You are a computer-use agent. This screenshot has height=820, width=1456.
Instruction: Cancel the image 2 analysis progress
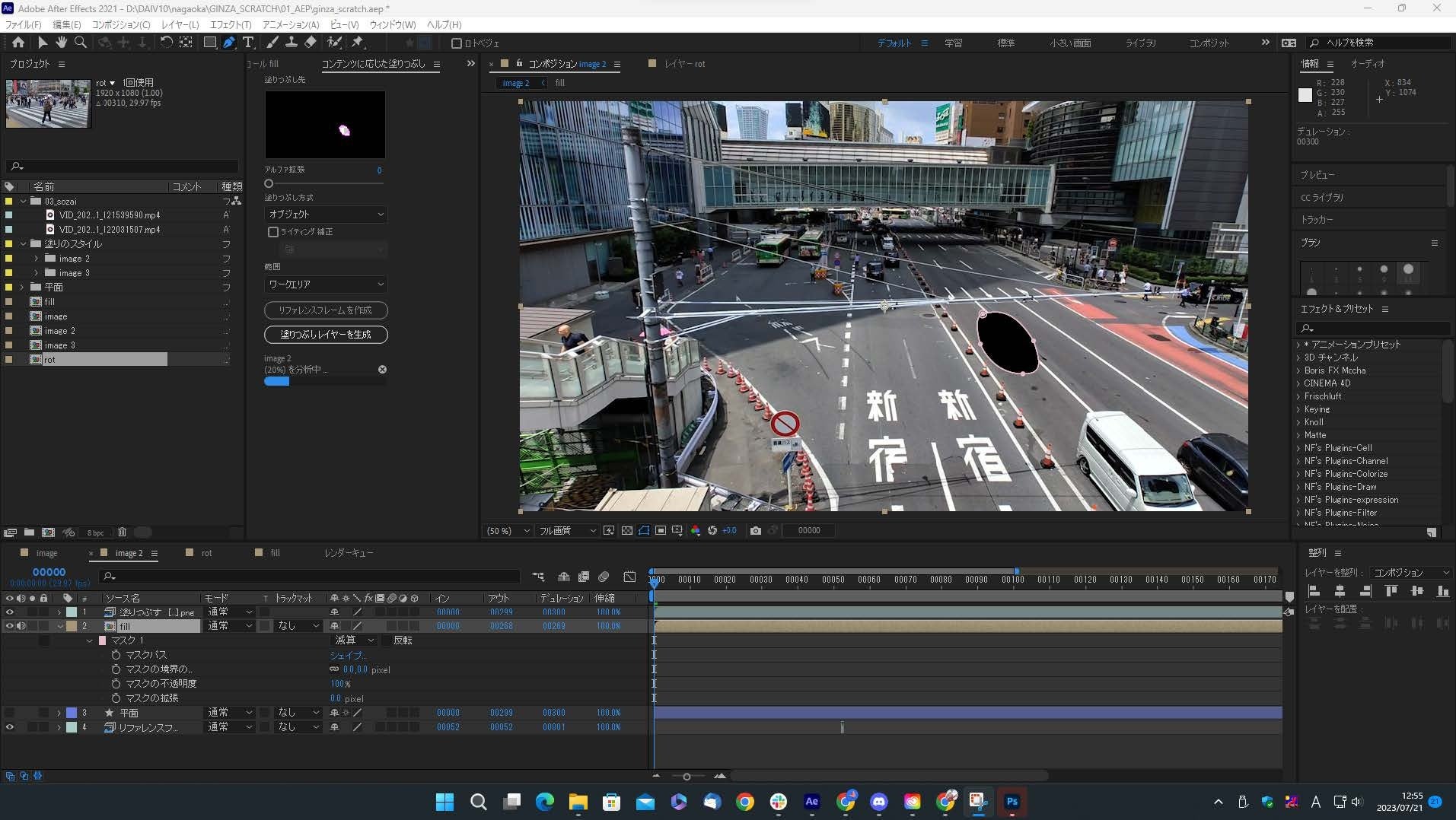(382, 370)
